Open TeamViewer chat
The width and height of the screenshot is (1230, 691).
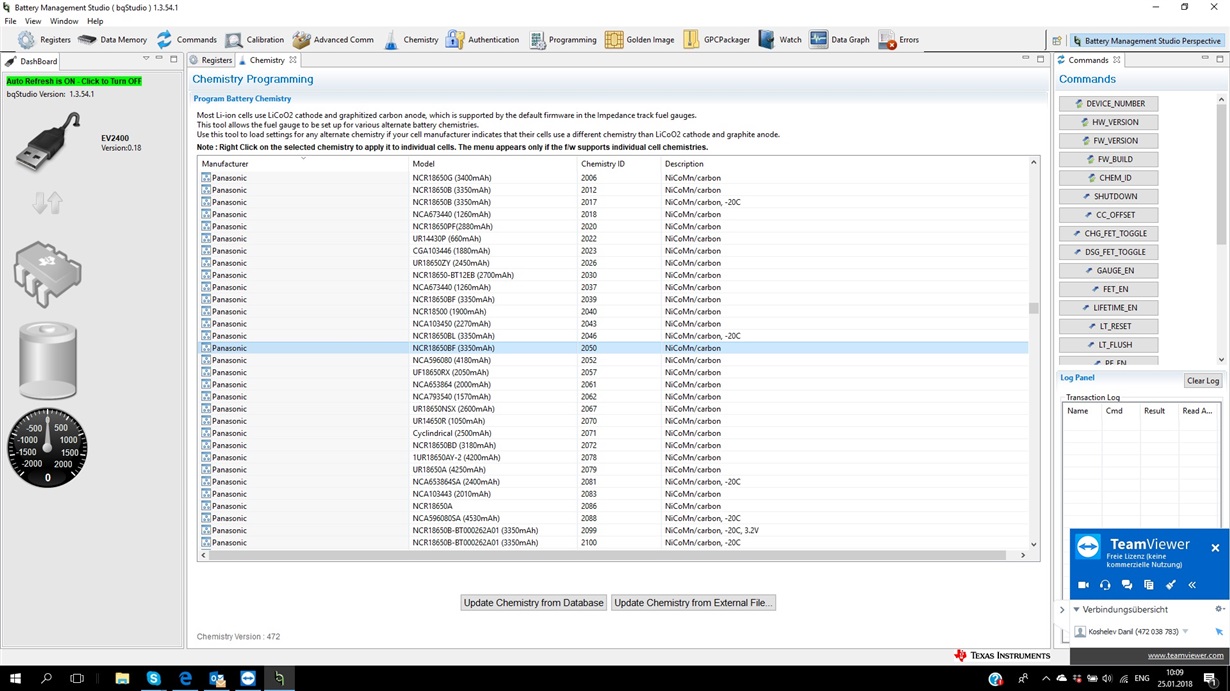point(1127,585)
